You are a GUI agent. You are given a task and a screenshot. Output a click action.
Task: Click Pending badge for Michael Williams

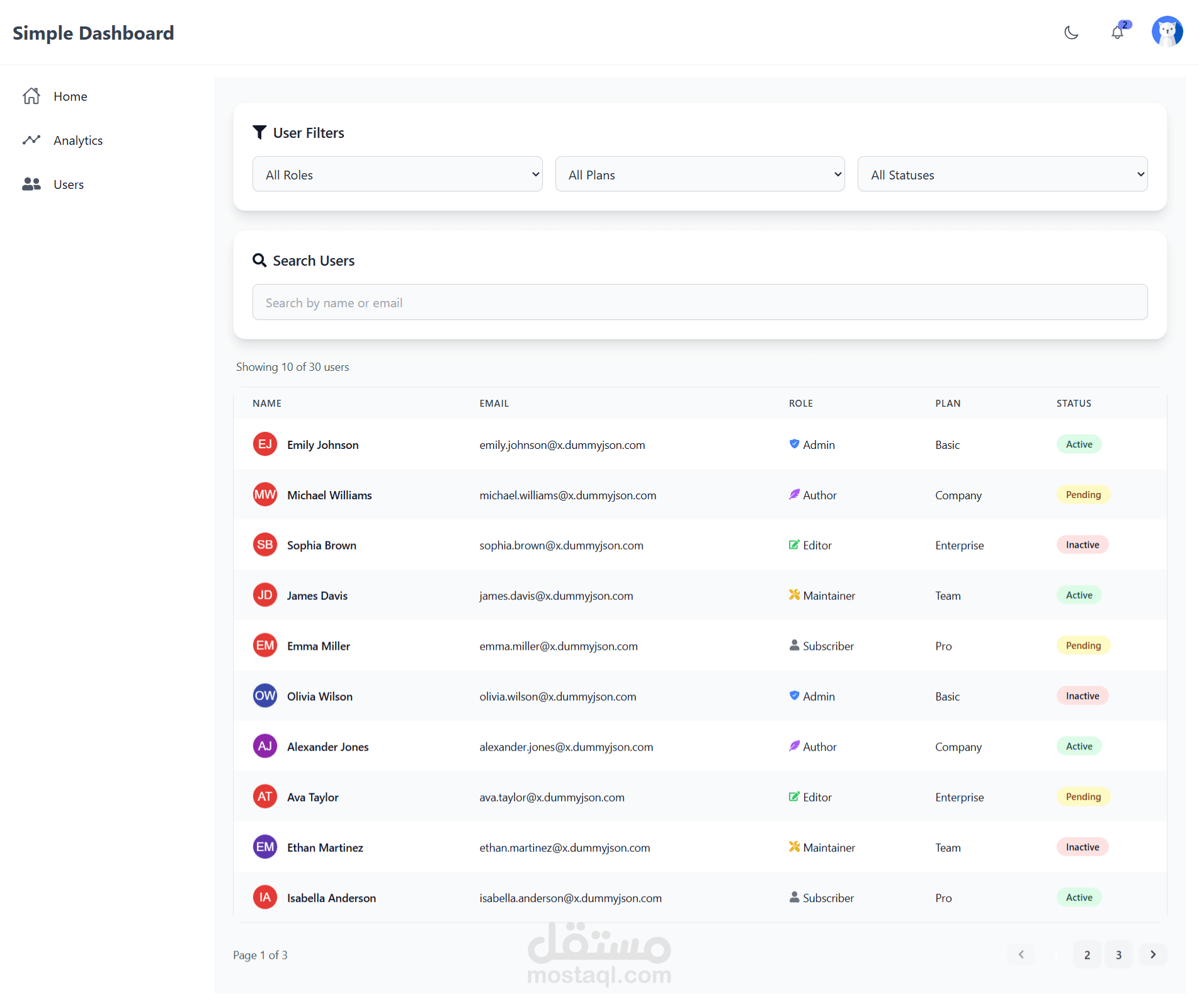pyautogui.click(x=1083, y=494)
